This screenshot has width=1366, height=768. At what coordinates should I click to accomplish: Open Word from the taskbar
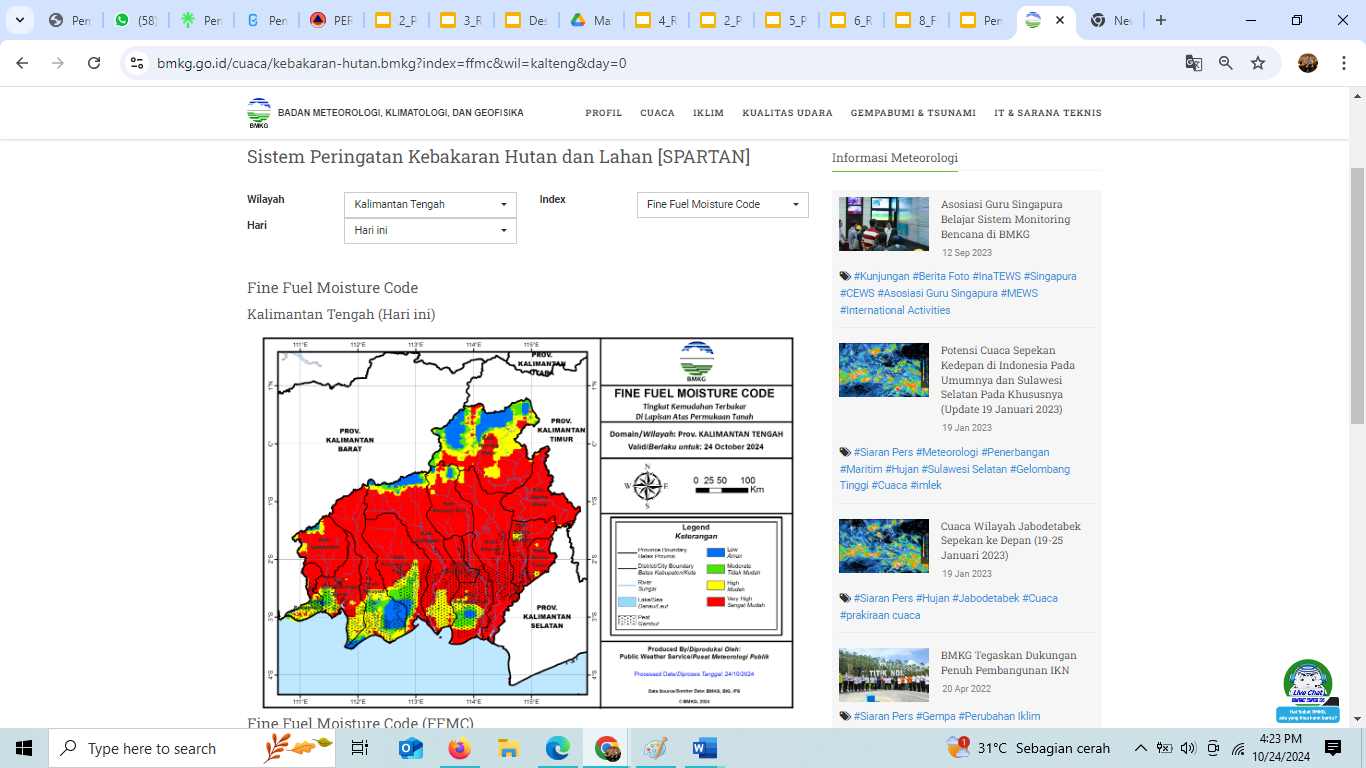tap(704, 748)
